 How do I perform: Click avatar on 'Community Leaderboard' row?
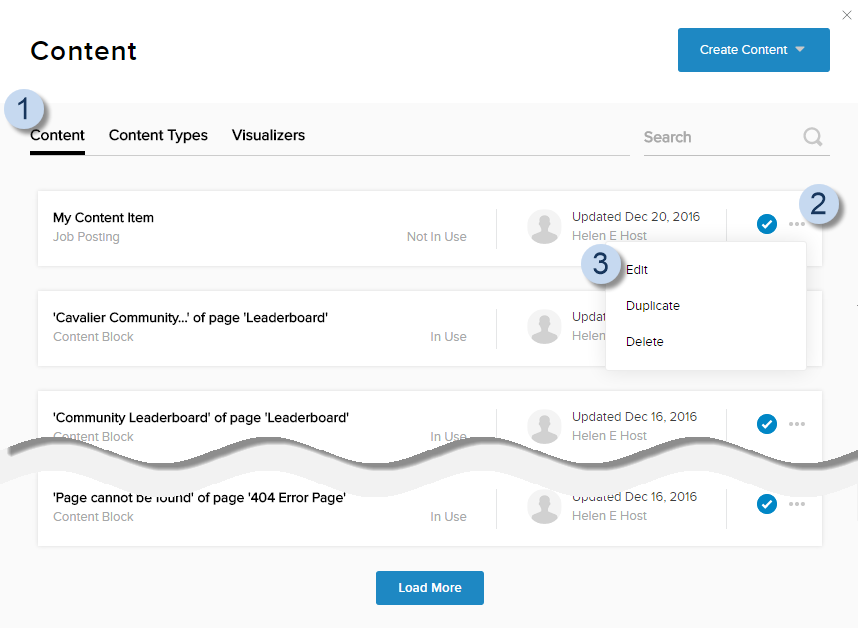click(544, 426)
